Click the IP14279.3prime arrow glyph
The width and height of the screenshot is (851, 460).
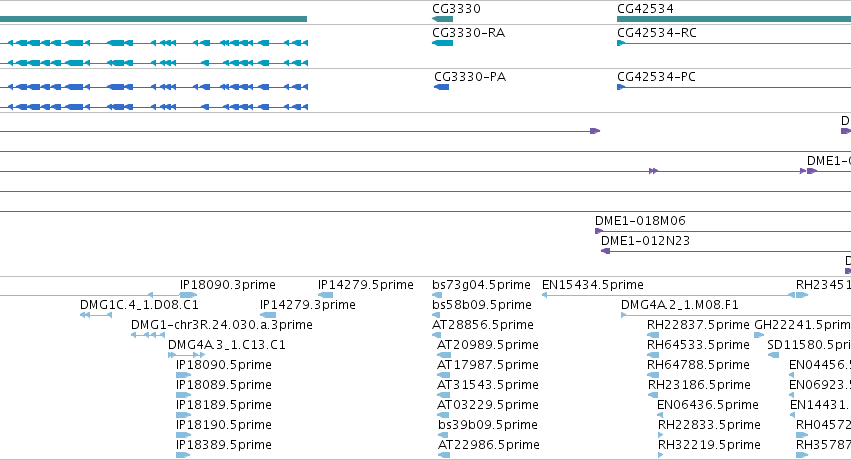(x=268, y=315)
